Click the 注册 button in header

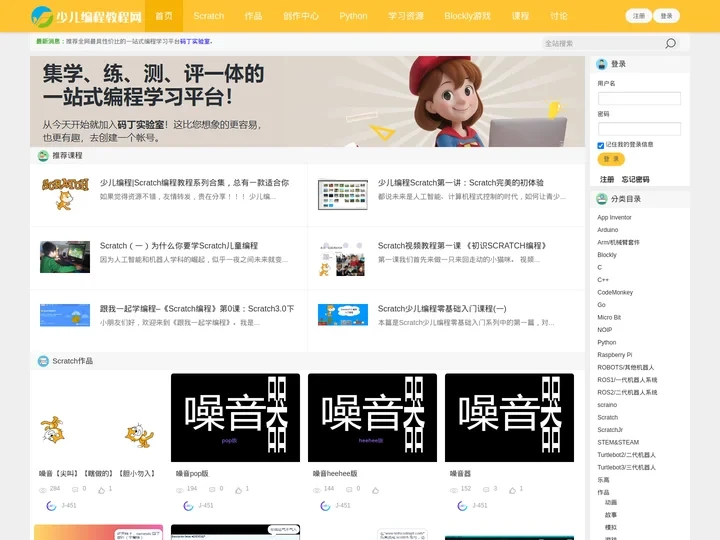tap(639, 16)
